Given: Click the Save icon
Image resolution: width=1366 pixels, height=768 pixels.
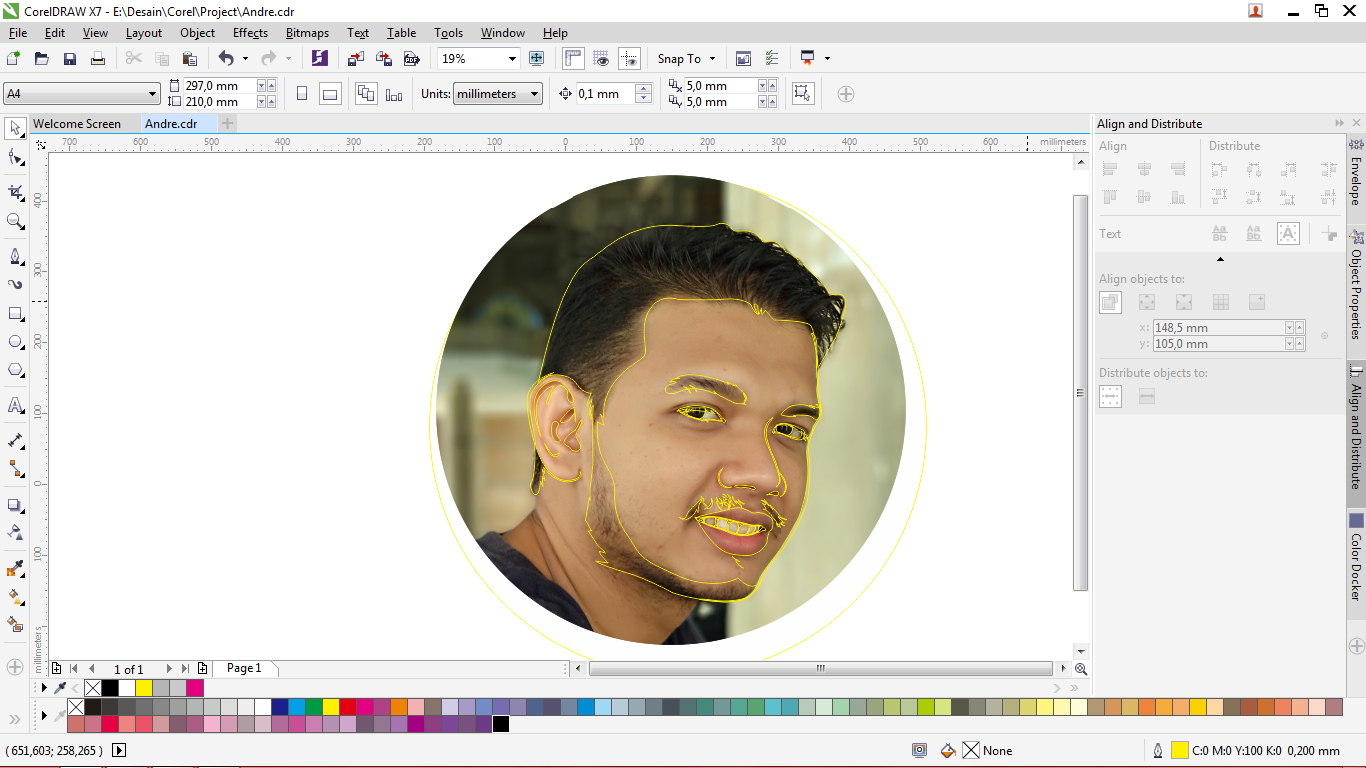Looking at the screenshot, I should pyautogui.click(x=70, y=59).
